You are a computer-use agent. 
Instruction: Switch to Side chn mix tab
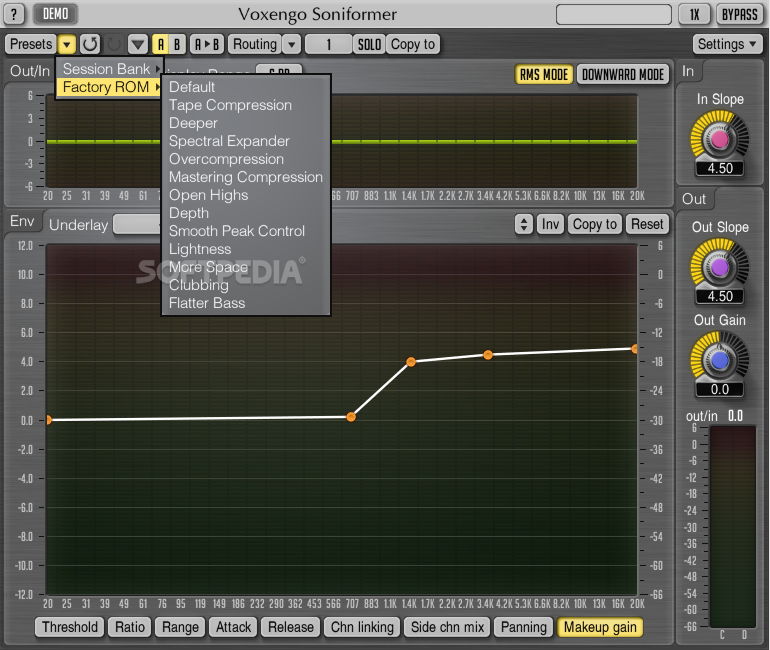[x=447, y=627]
